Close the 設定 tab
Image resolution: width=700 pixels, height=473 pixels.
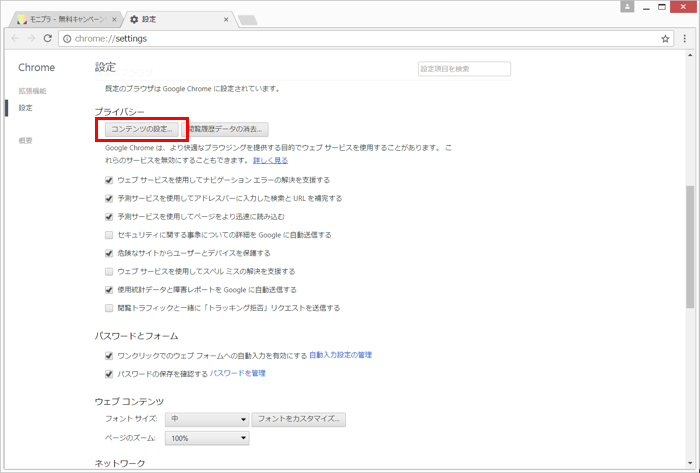click(x=226, y=20)
